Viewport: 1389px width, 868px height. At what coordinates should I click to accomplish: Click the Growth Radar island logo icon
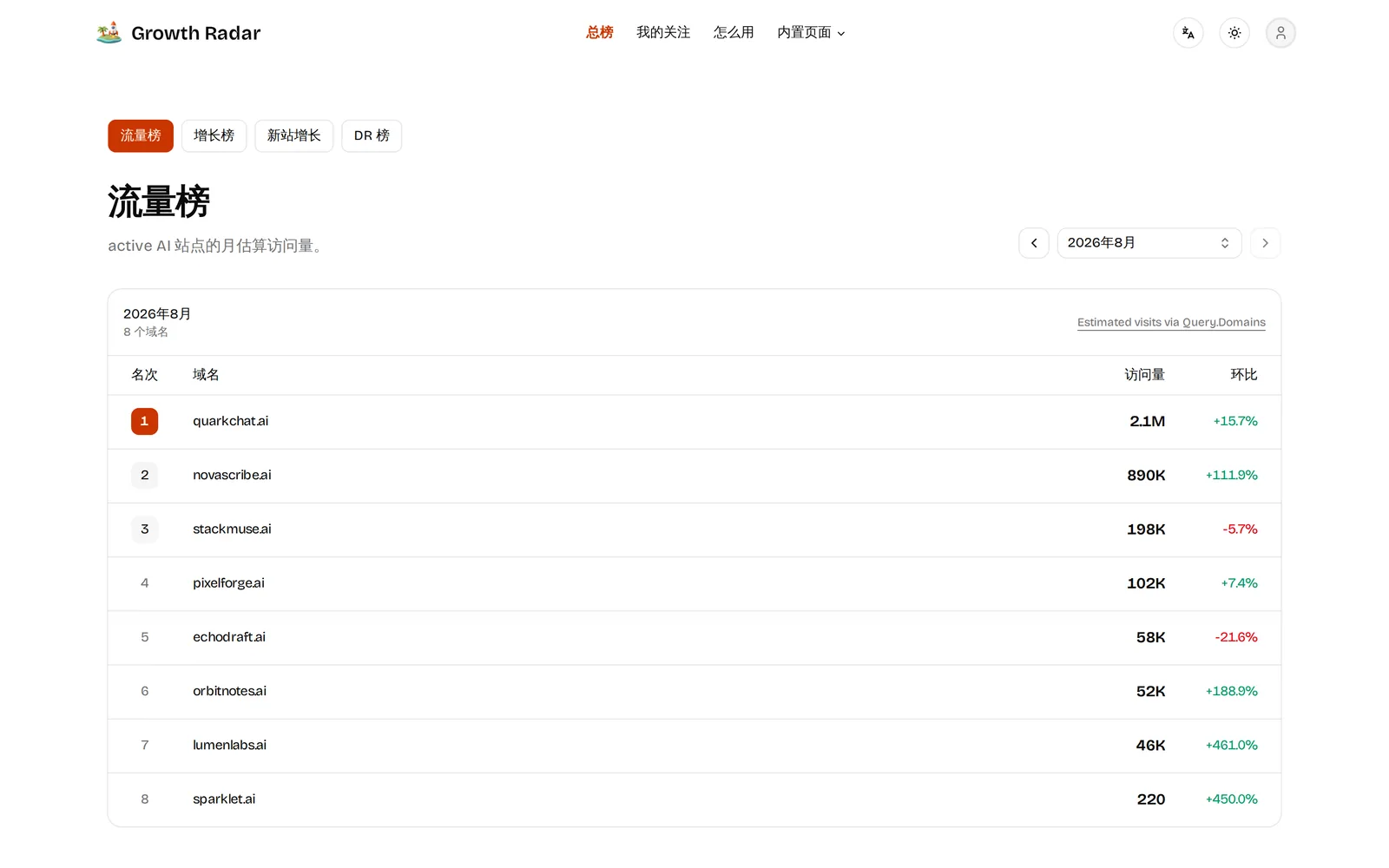point(109,33)
